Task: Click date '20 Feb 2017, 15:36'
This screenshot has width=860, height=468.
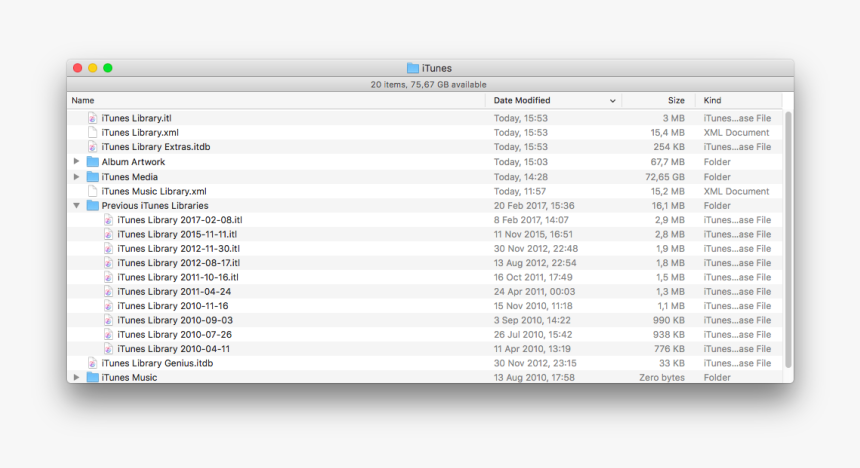Action: (x=534, y=205)
